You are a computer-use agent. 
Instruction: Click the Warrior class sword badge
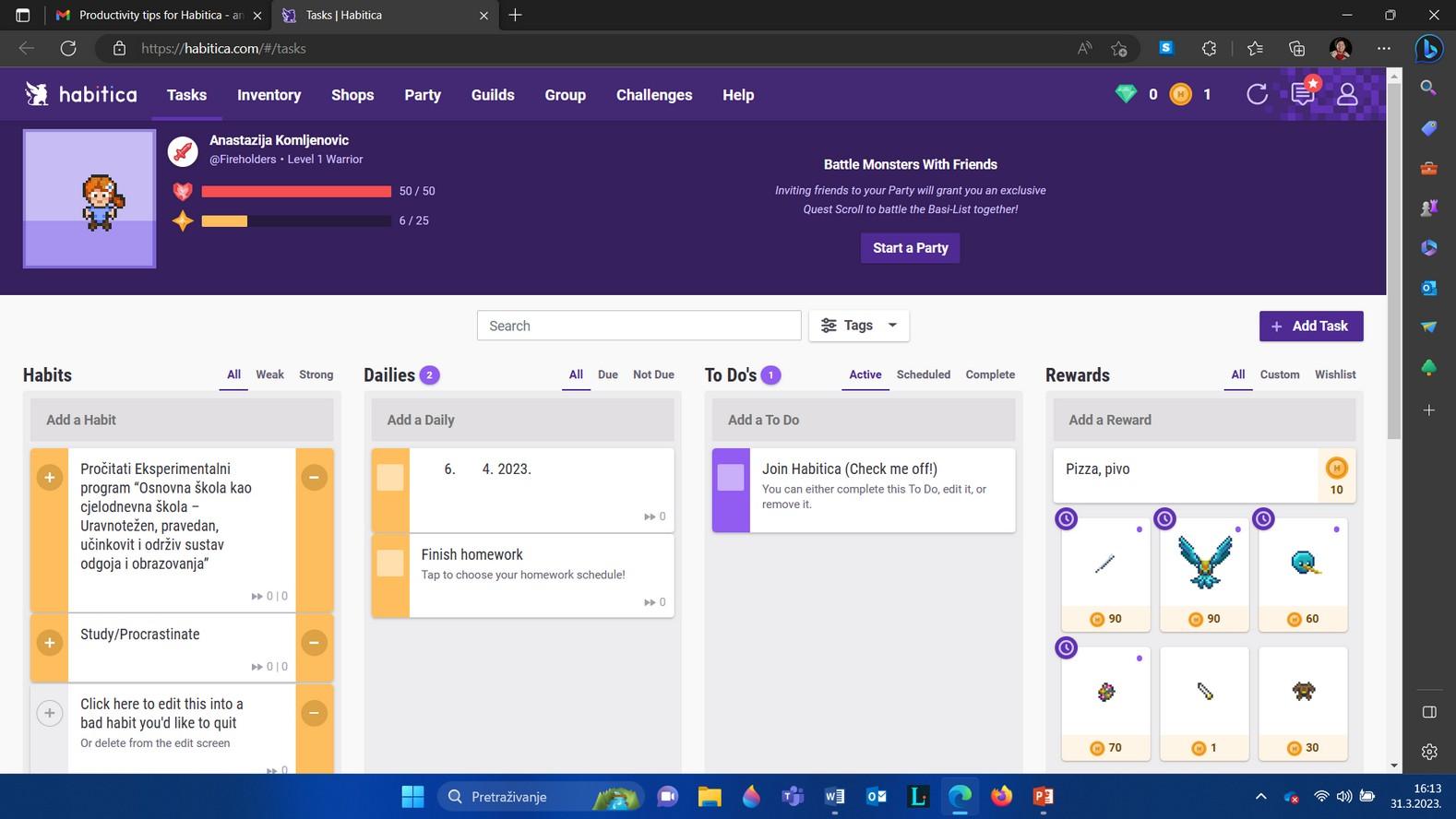[183, 151]
